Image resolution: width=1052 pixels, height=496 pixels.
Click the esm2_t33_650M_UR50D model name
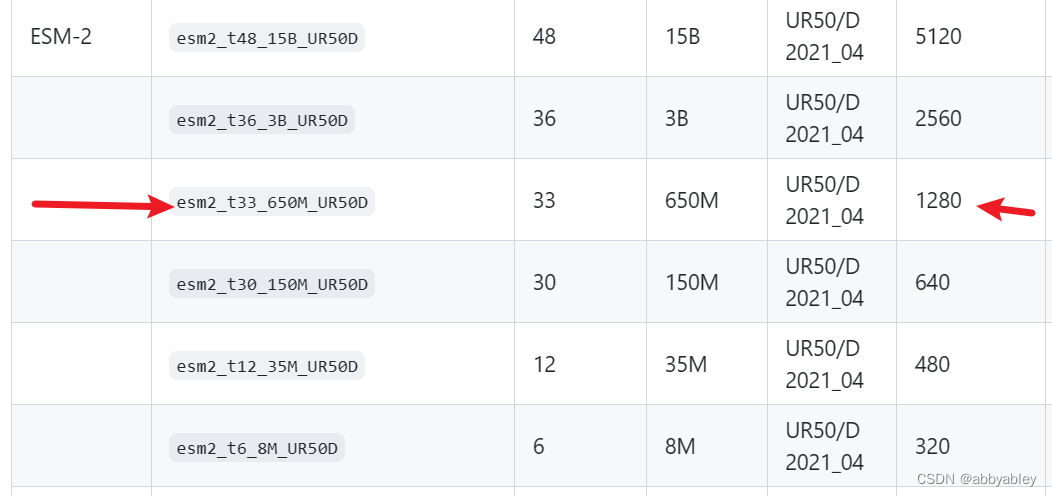click(272, 202)
